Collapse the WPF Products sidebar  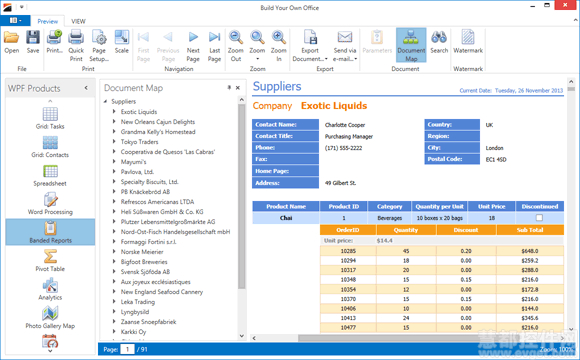pyautogui.click(x=86, y=88)
